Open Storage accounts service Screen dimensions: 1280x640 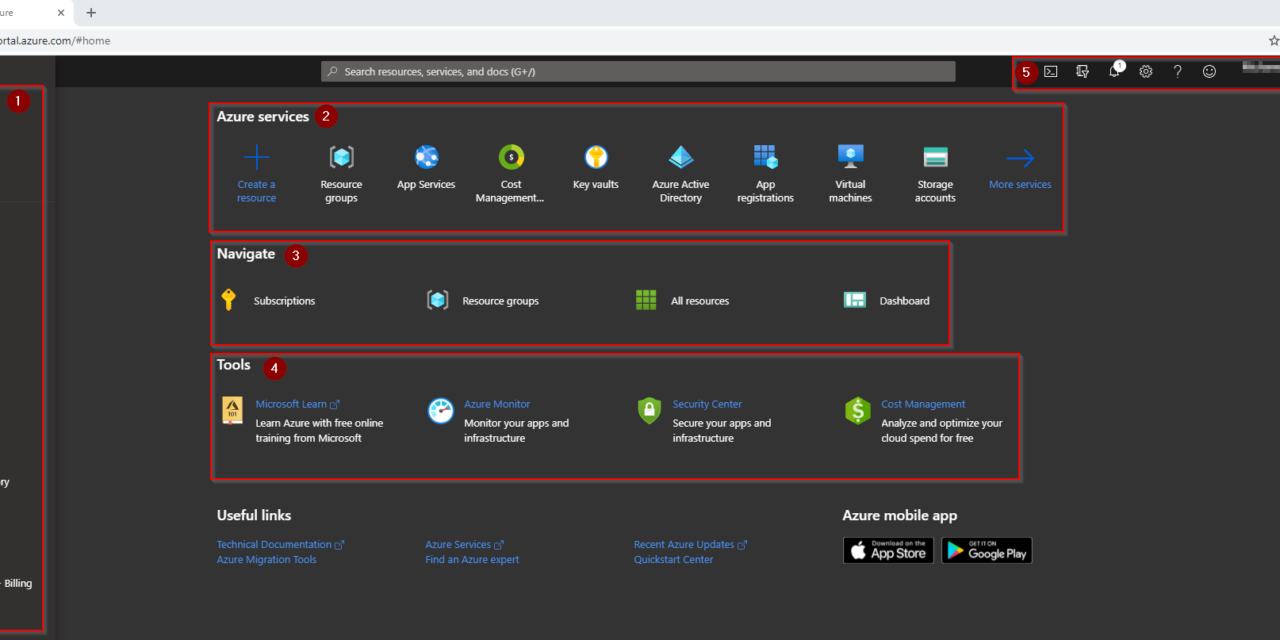(x=935, y=158)
